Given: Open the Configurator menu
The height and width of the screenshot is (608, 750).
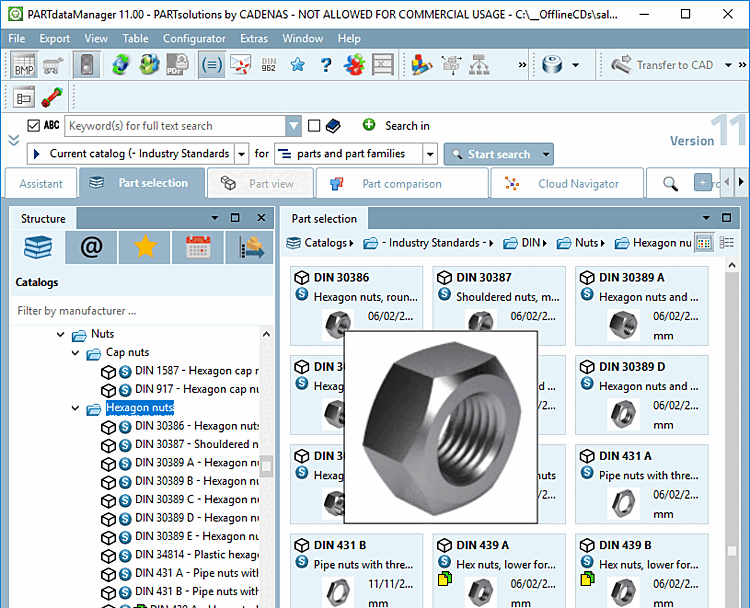Looking at the screenshot, I should [194, 38].
